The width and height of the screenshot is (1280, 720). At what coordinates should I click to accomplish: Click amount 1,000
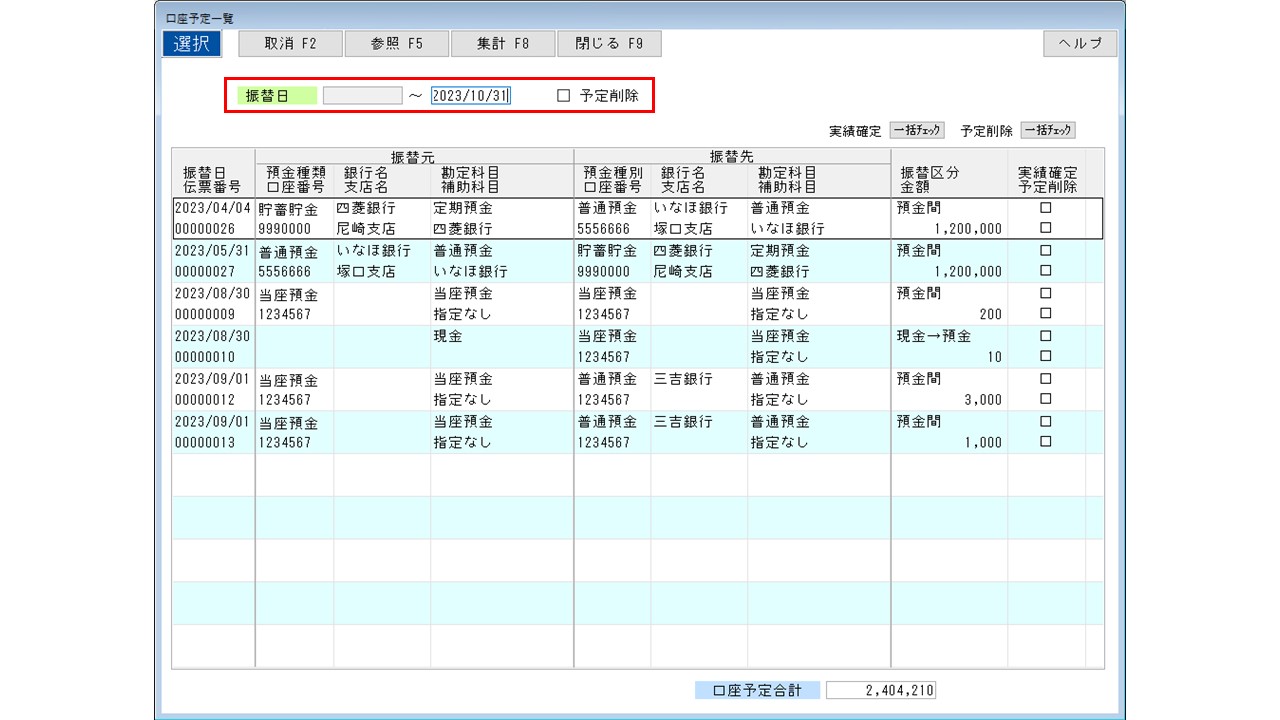tap(983, 442)
